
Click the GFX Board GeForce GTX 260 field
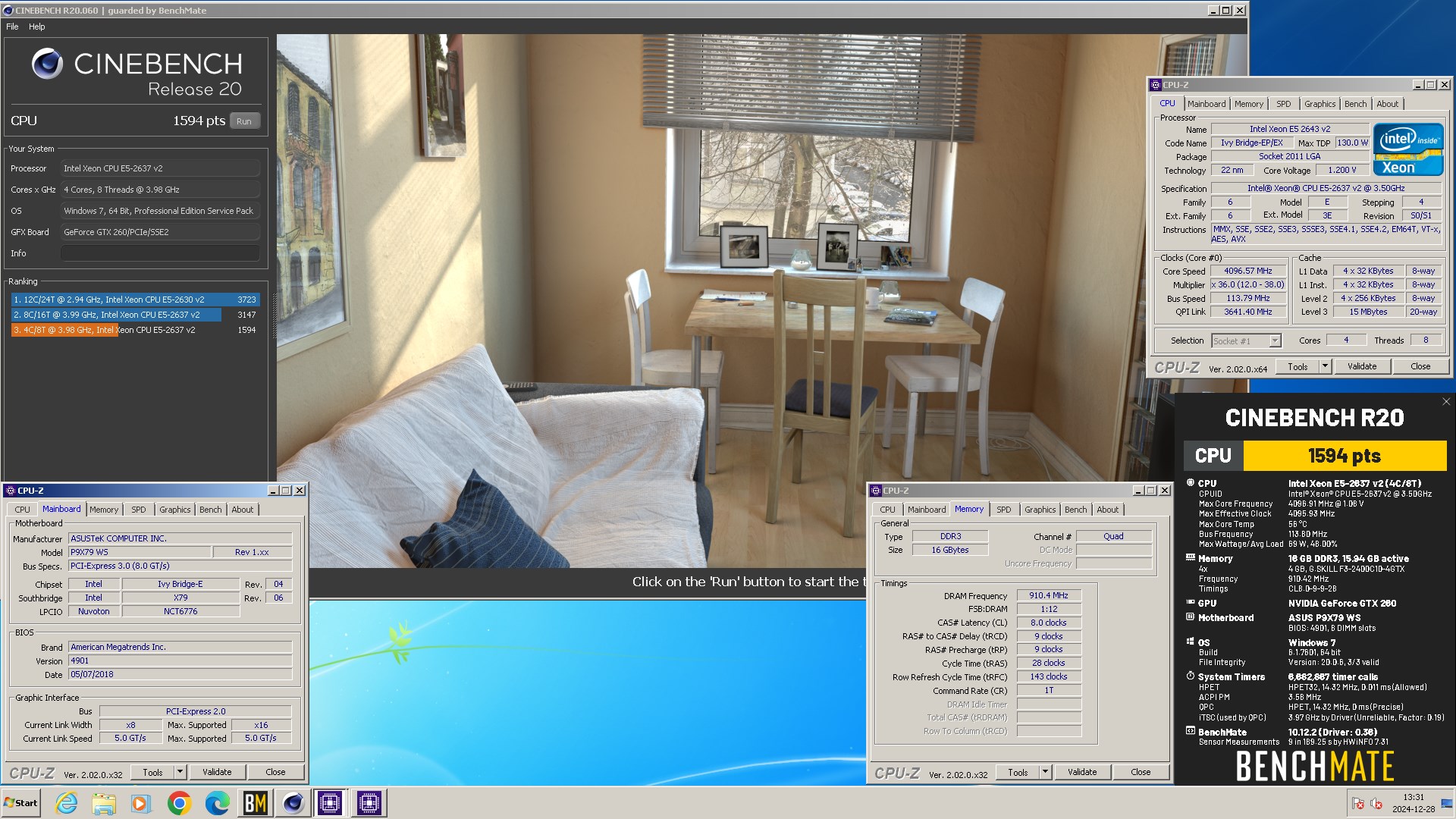[160, 232]
